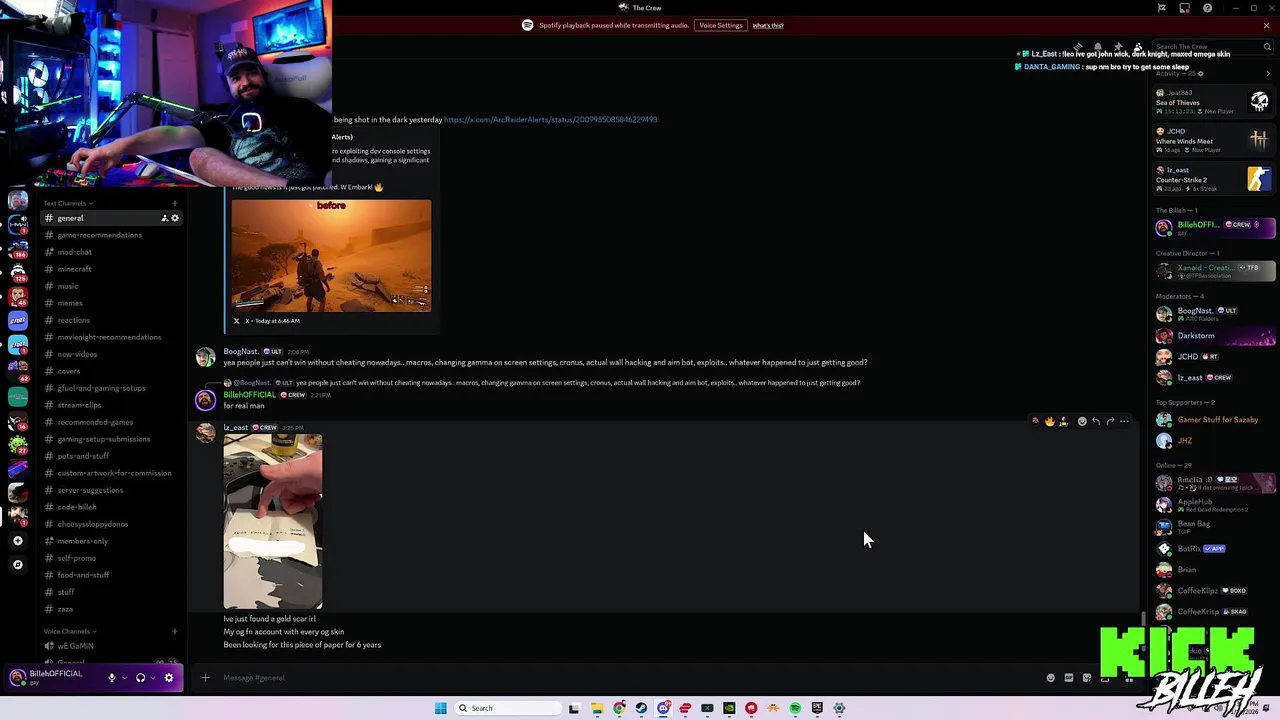Switch to the minecraft channel

(111, 269)
